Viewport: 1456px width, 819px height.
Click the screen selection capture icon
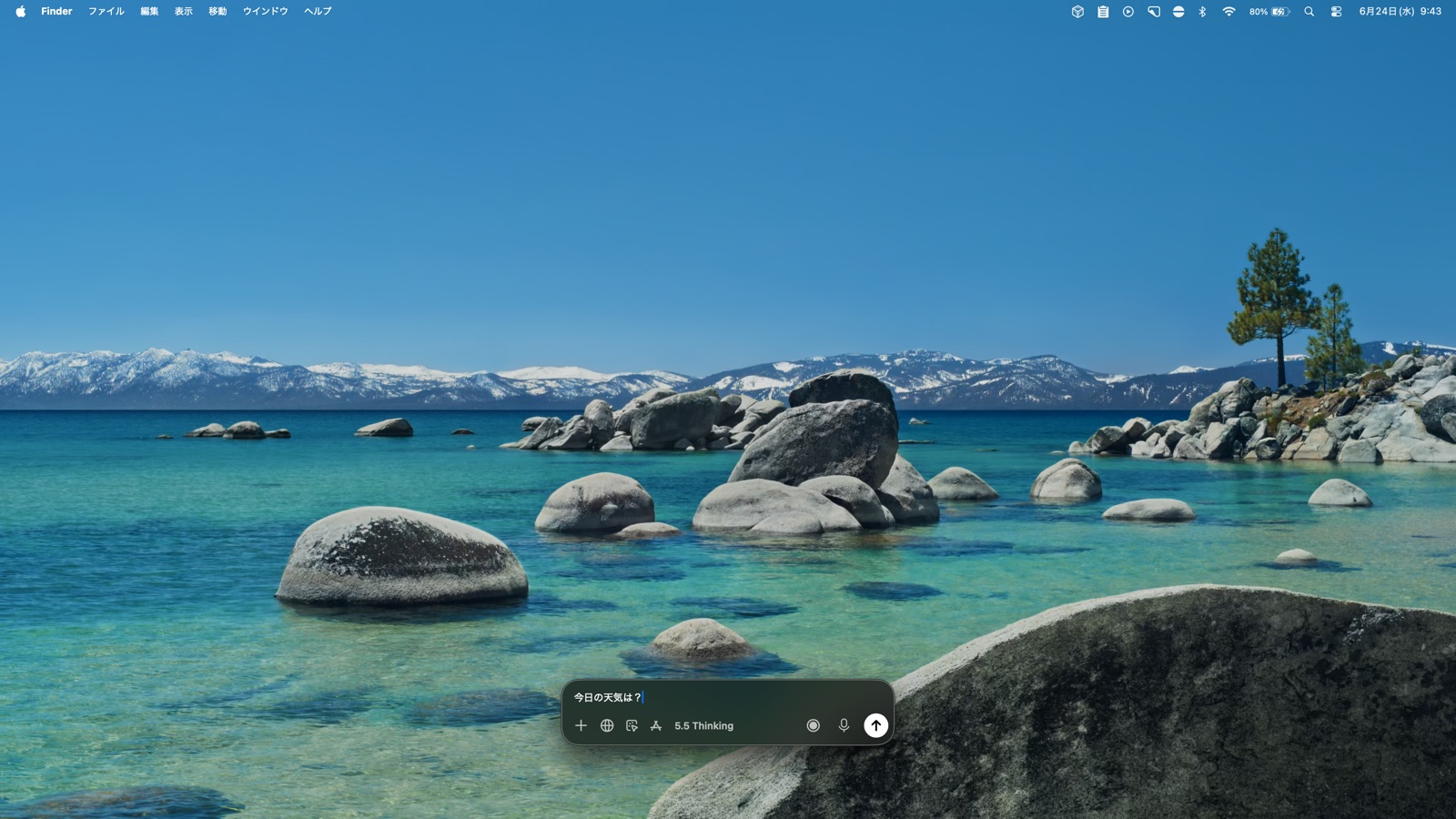click(632, 725)
